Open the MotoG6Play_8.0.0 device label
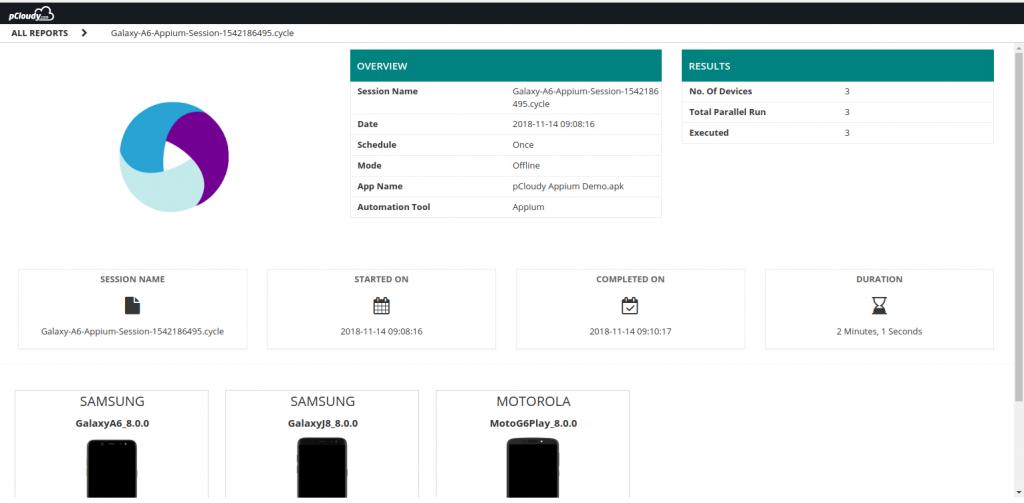1024x503 pixels. coord(533,423)
